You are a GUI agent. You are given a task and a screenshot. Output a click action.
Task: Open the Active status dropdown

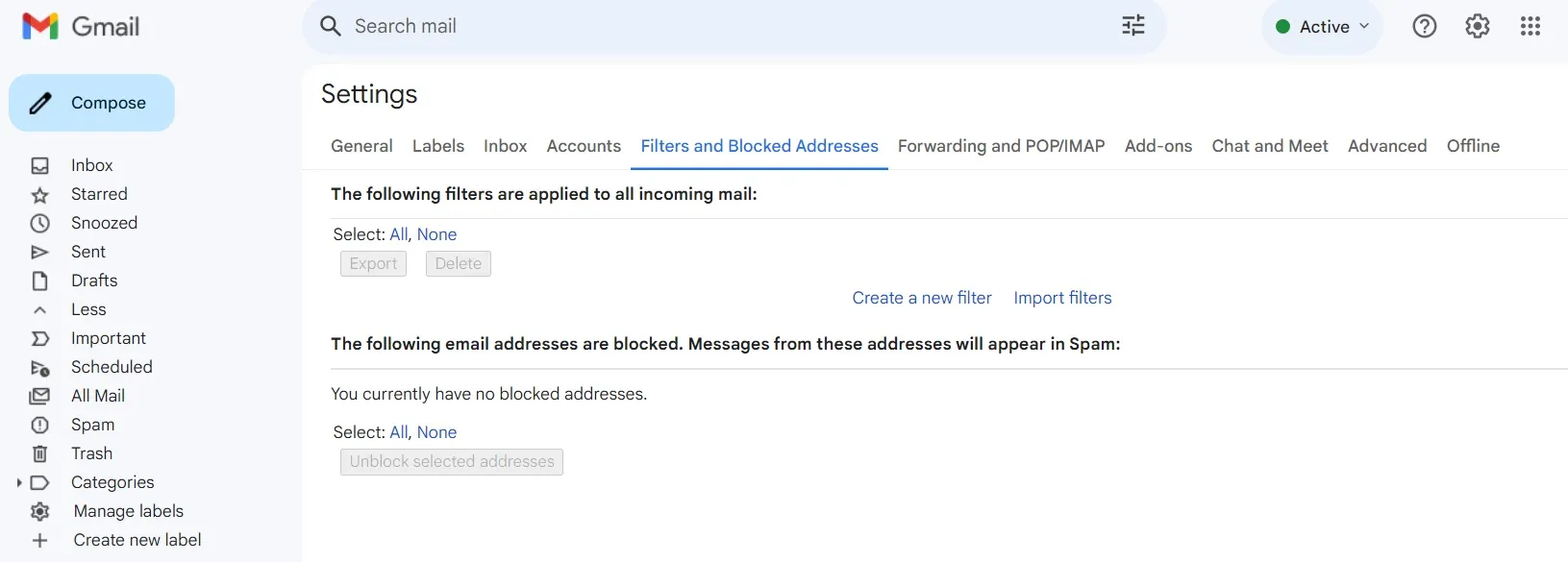[1323, 26]
